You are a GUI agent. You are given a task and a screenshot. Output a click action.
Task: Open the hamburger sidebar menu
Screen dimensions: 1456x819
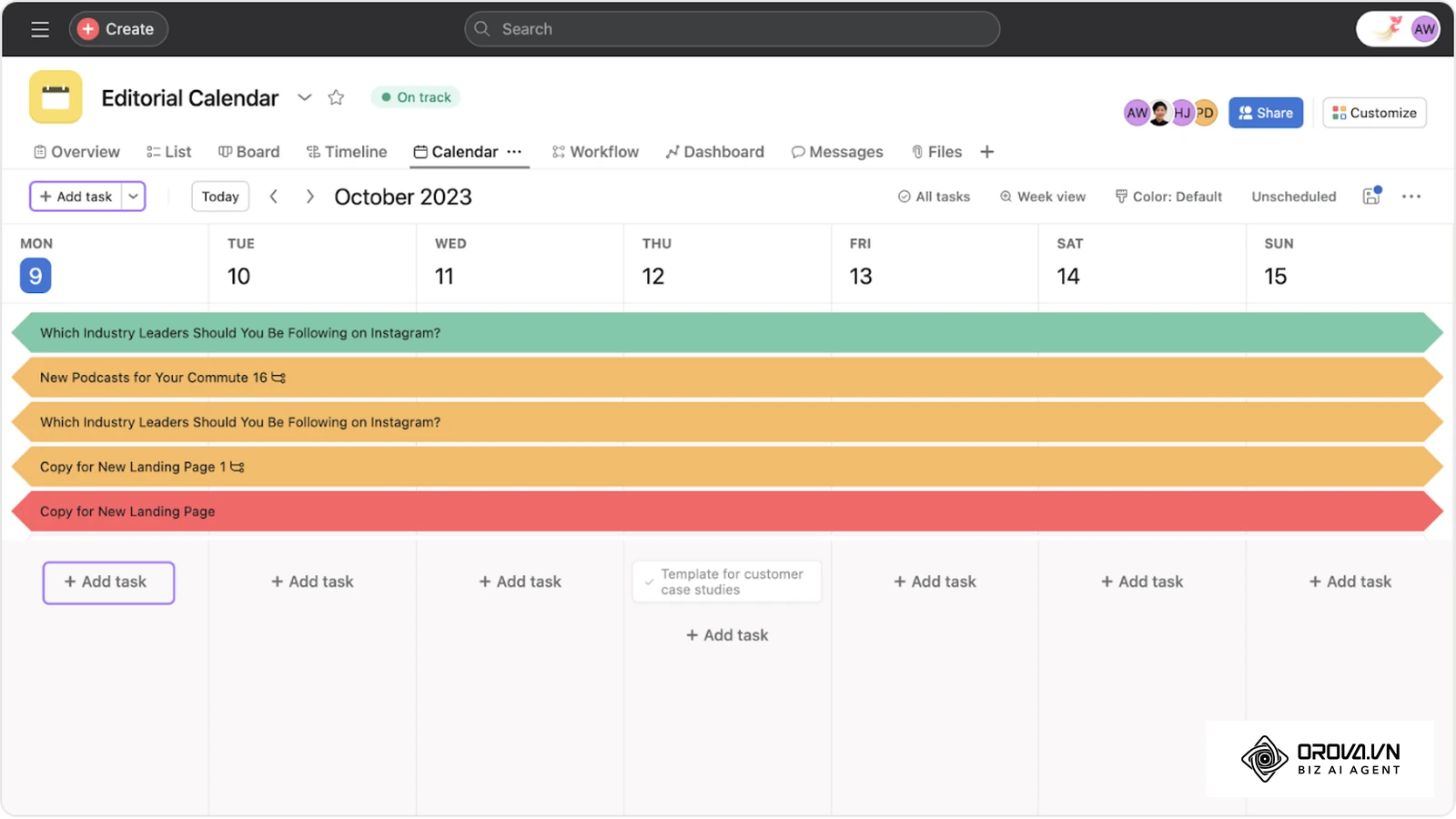40,29
